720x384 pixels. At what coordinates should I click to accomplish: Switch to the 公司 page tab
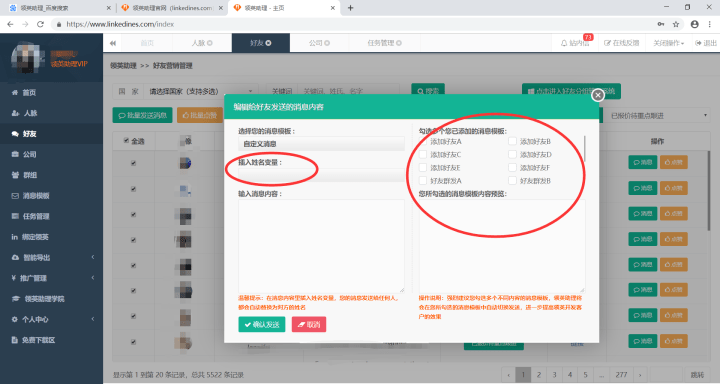click(x=319, y=43)
